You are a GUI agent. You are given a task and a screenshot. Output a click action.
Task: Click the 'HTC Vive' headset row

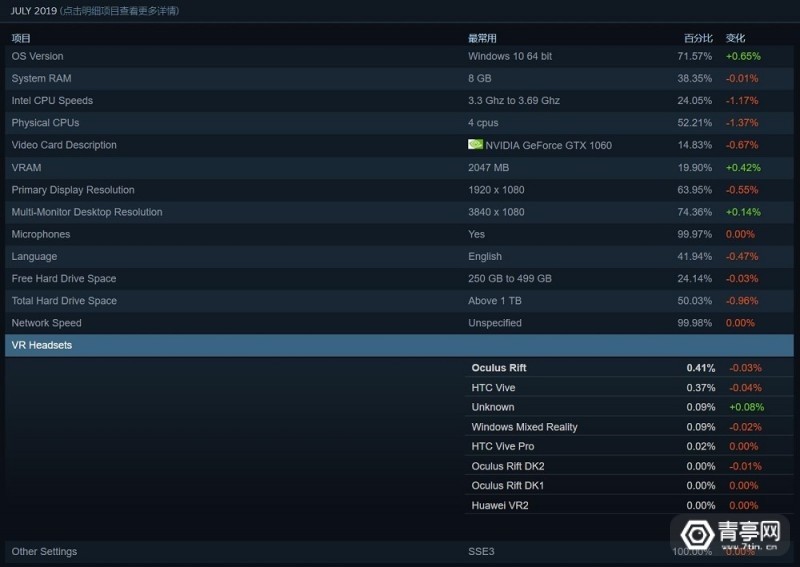tap(629, 388)
